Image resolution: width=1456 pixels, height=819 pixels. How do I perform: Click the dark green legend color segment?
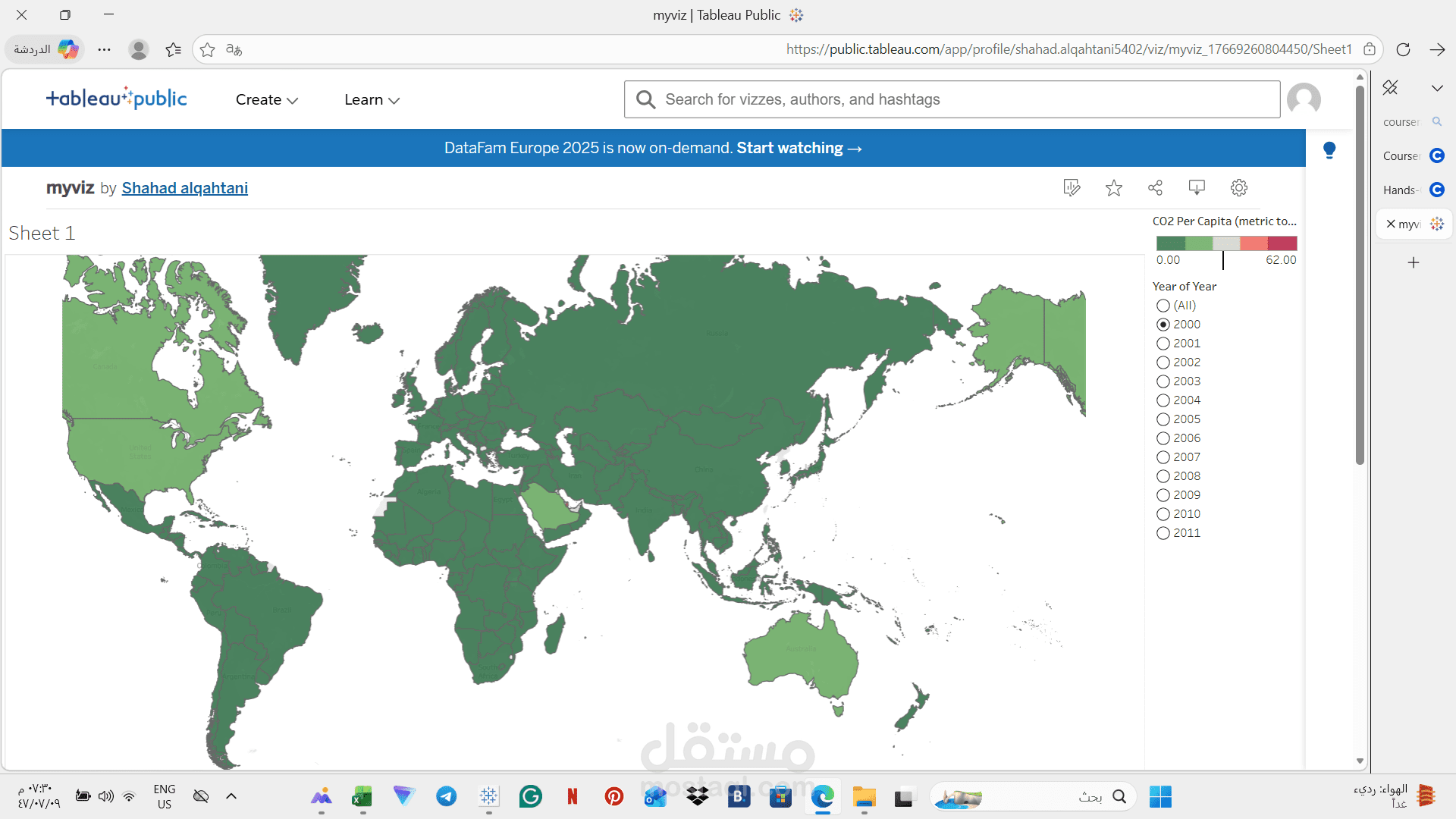[x=1170, y=243]
